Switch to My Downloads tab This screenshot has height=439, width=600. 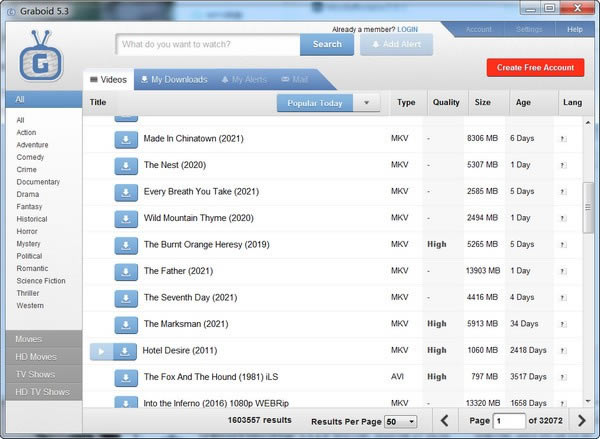point(174,80)
